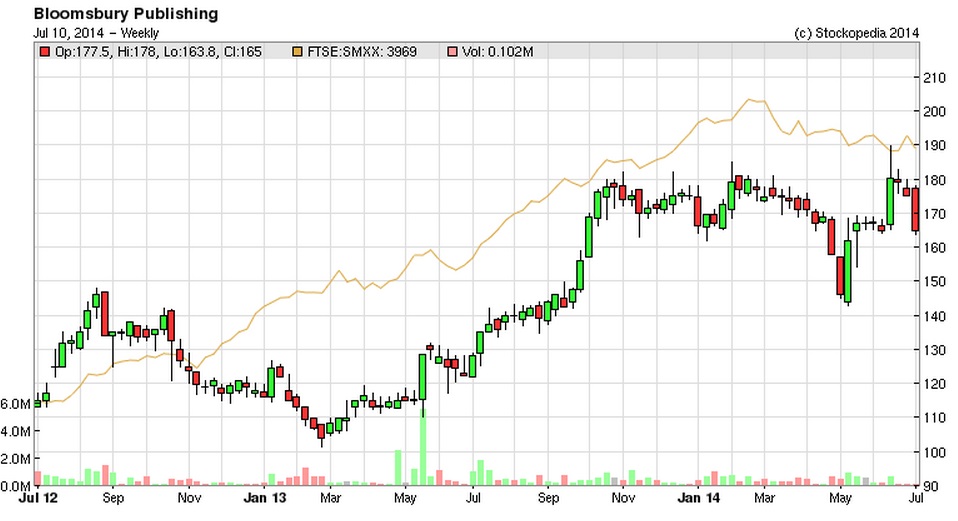Click the '120' price axis label
The image size is (958, 521).
935,384
